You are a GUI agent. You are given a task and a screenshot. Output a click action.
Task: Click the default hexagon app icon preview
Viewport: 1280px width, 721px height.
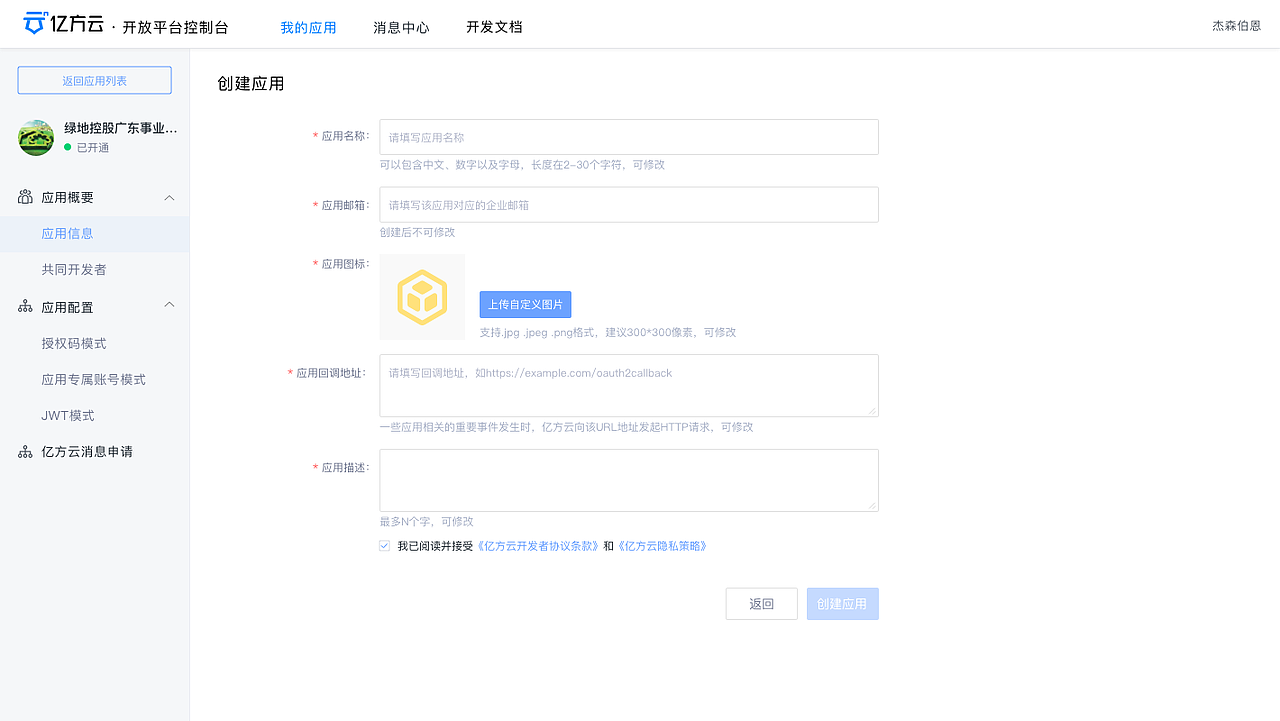422,296
